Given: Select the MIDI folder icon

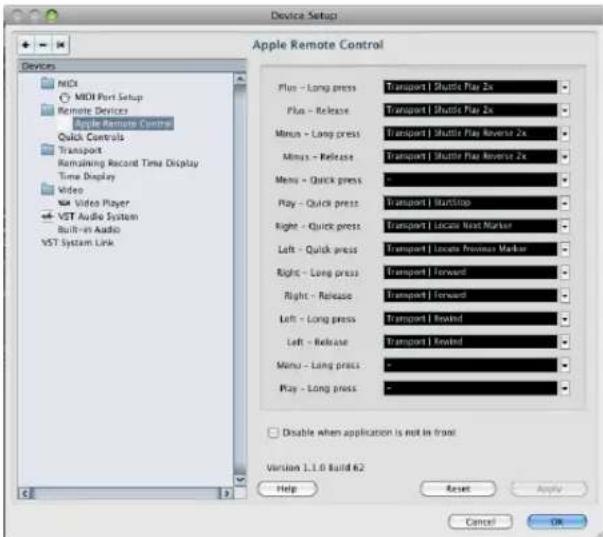Looking at the screenshot, I should (x=48, y=83).
